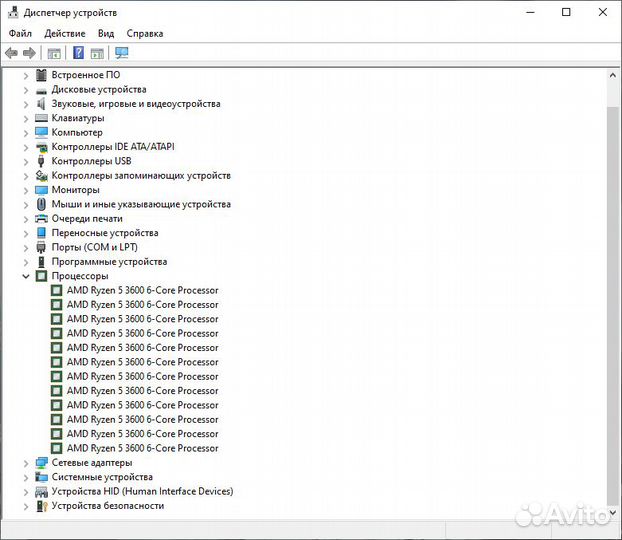The height and width of the screenshot is (540, 622).
Task: Click the Устройства HID icon
Action: click(x=41, y=492)
